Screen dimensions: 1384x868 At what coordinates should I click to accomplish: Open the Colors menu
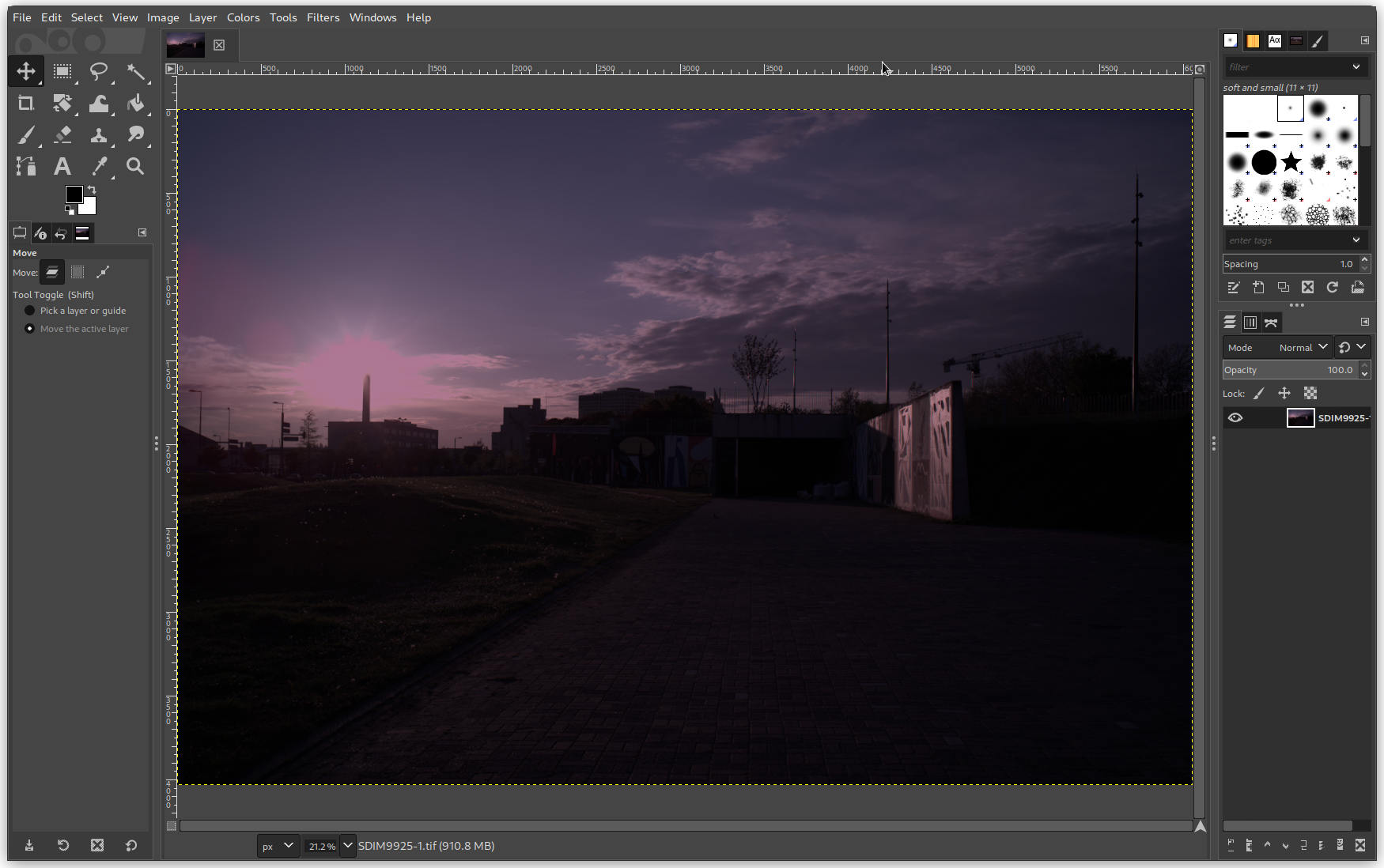[243, 17]
